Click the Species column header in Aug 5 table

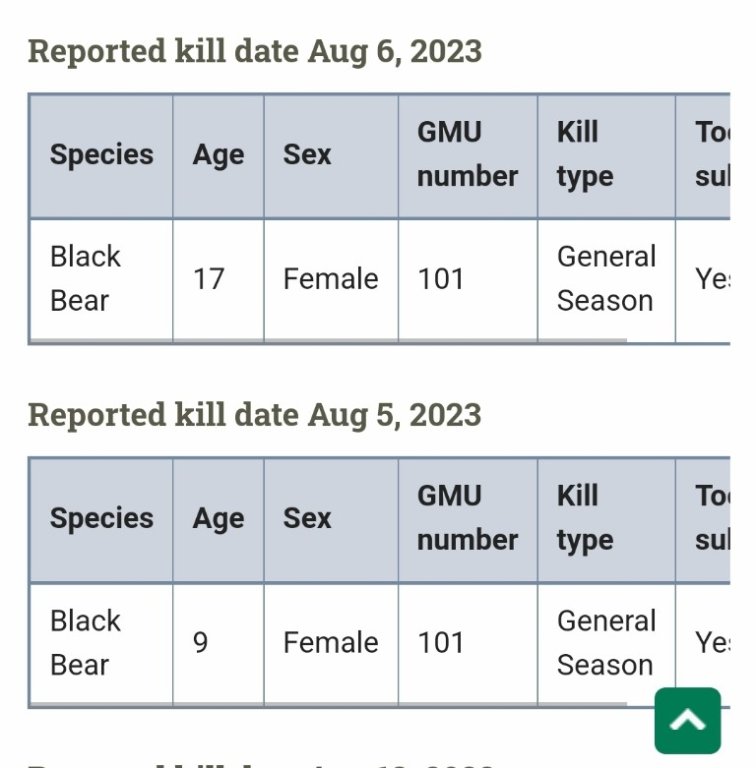click(101, 519)
